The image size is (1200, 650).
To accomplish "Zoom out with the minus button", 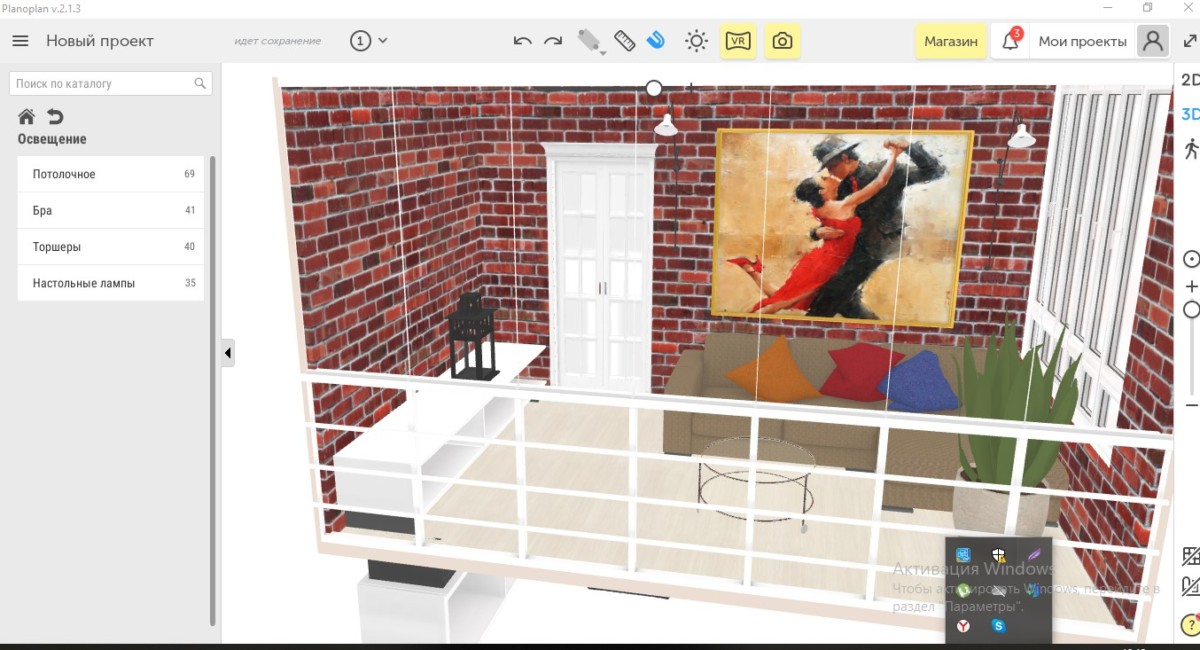I will (1191, 405).
